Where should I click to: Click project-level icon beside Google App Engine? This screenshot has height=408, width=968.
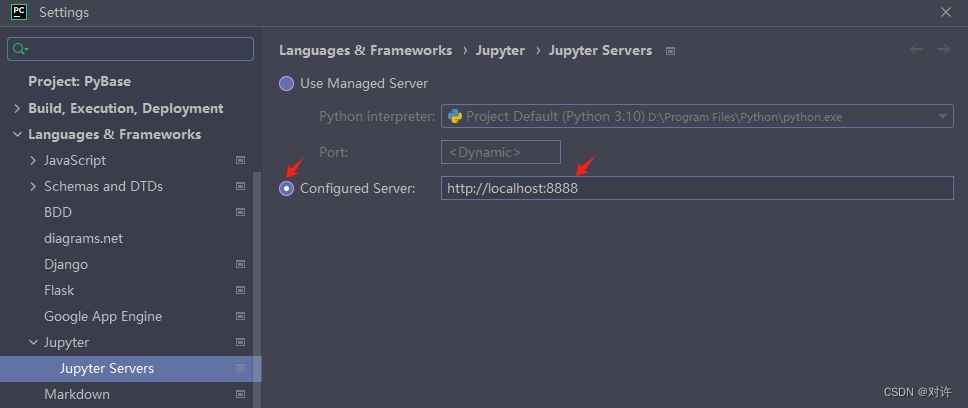[x=240, y=316]
